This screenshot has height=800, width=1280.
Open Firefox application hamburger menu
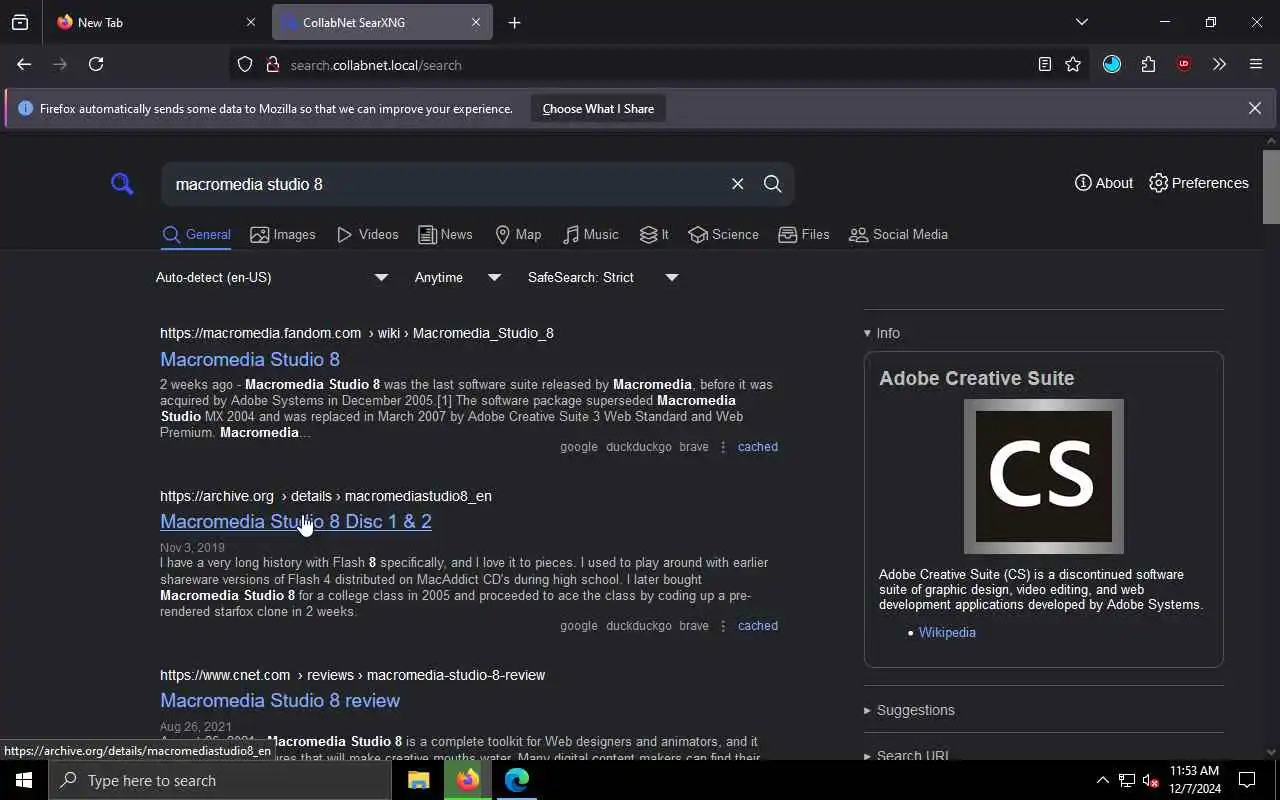1256,64
